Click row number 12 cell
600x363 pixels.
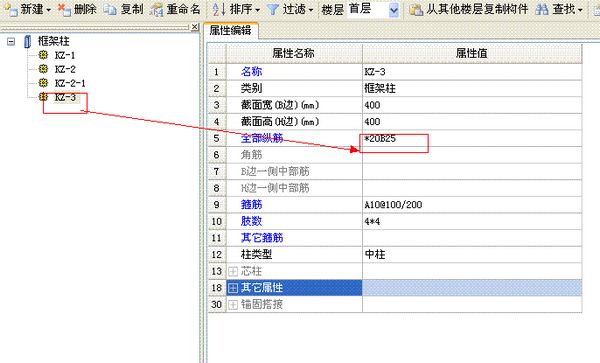pyautogui.click(x=217, y=254)
